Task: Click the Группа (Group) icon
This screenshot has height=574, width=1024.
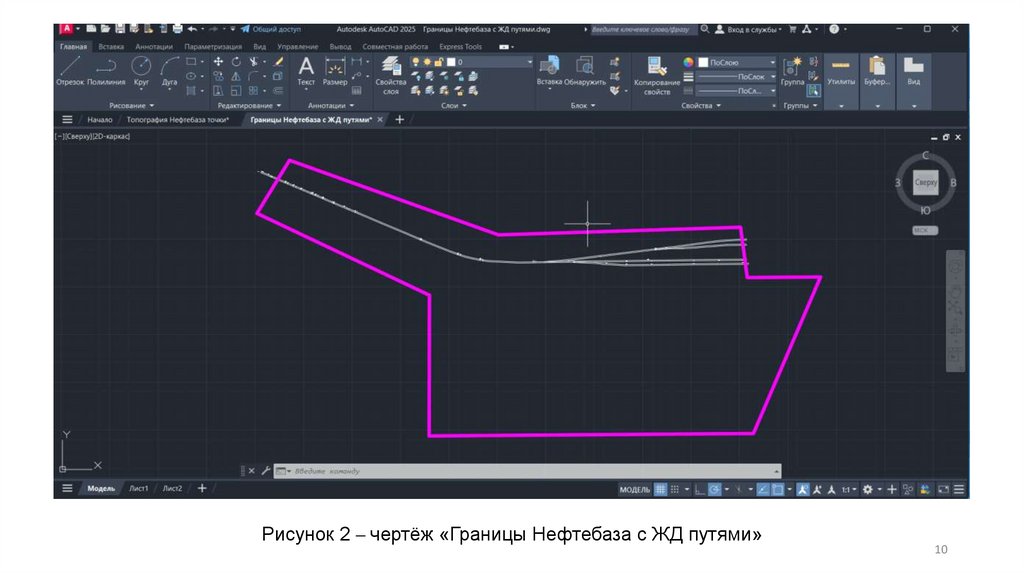Action: click(x=792, y=70)
